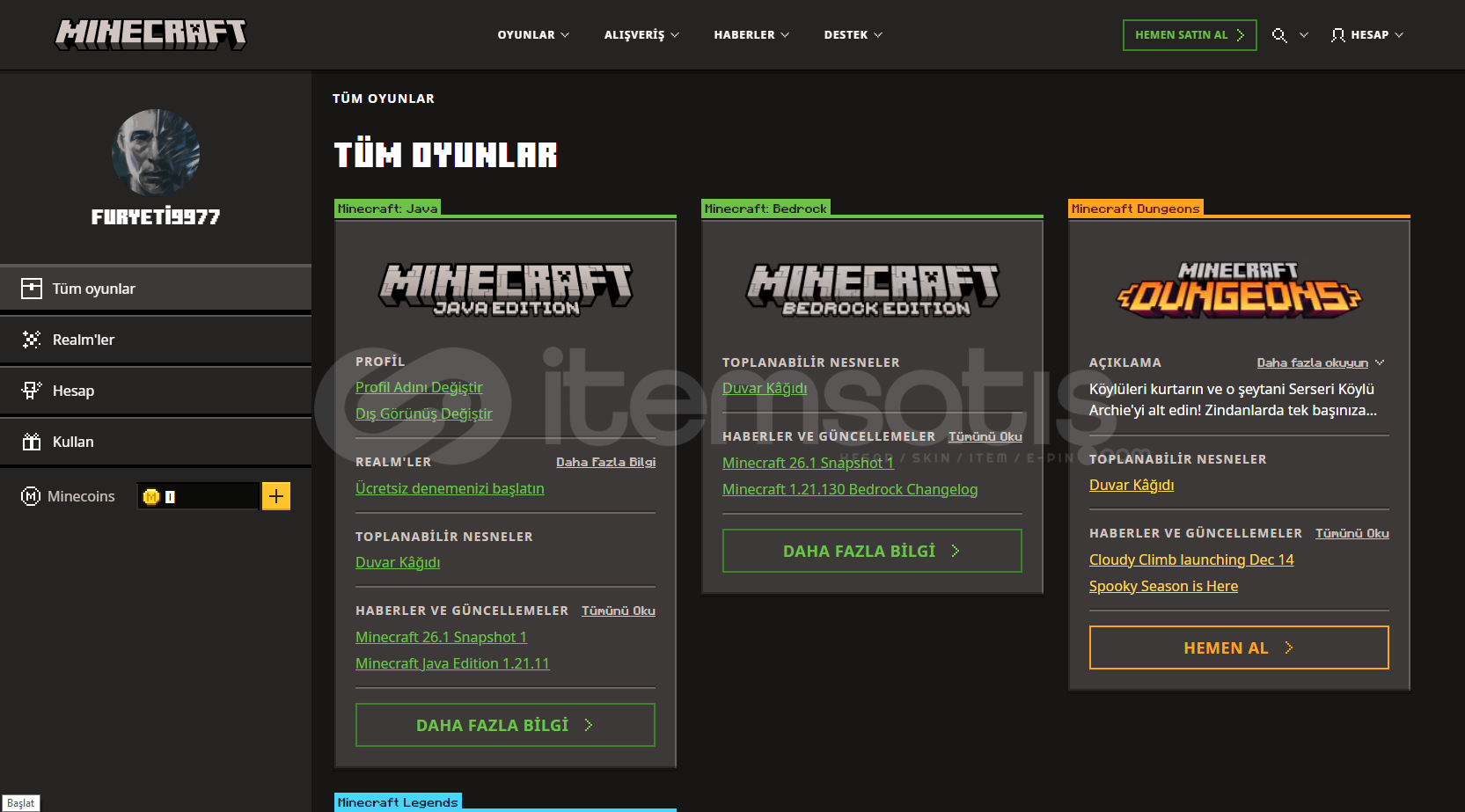Click the HEMEN SATIN AL button

click(x=1190, y=35)
